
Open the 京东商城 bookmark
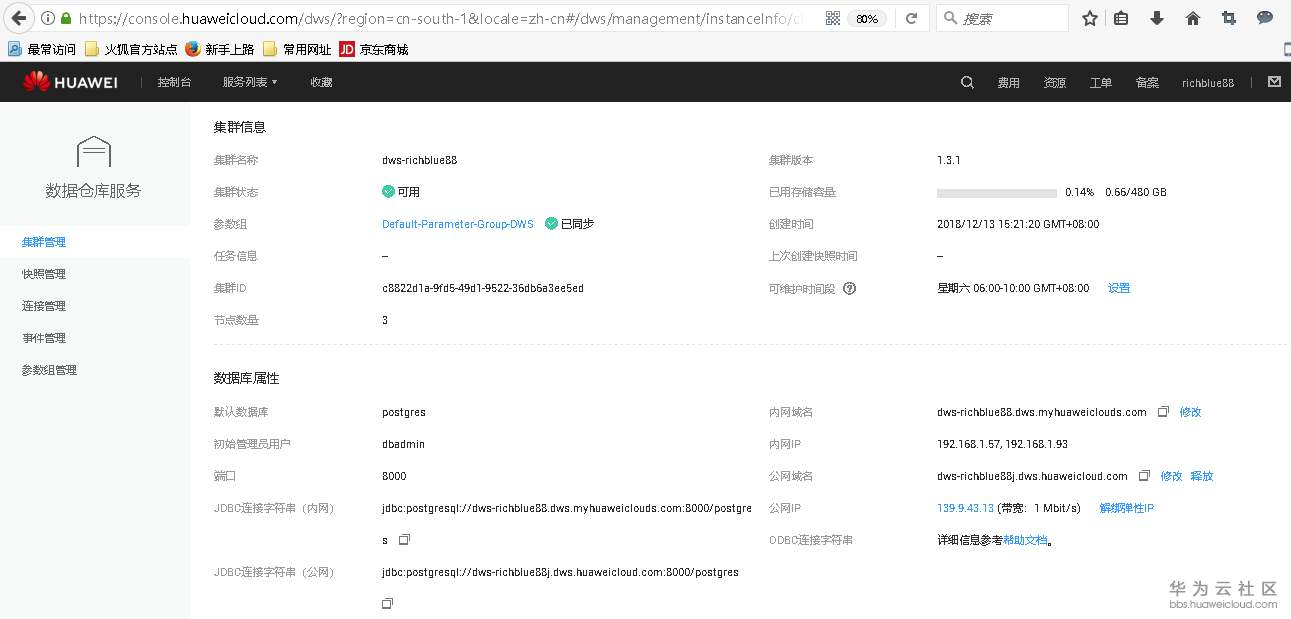click(x=383, y=47)
